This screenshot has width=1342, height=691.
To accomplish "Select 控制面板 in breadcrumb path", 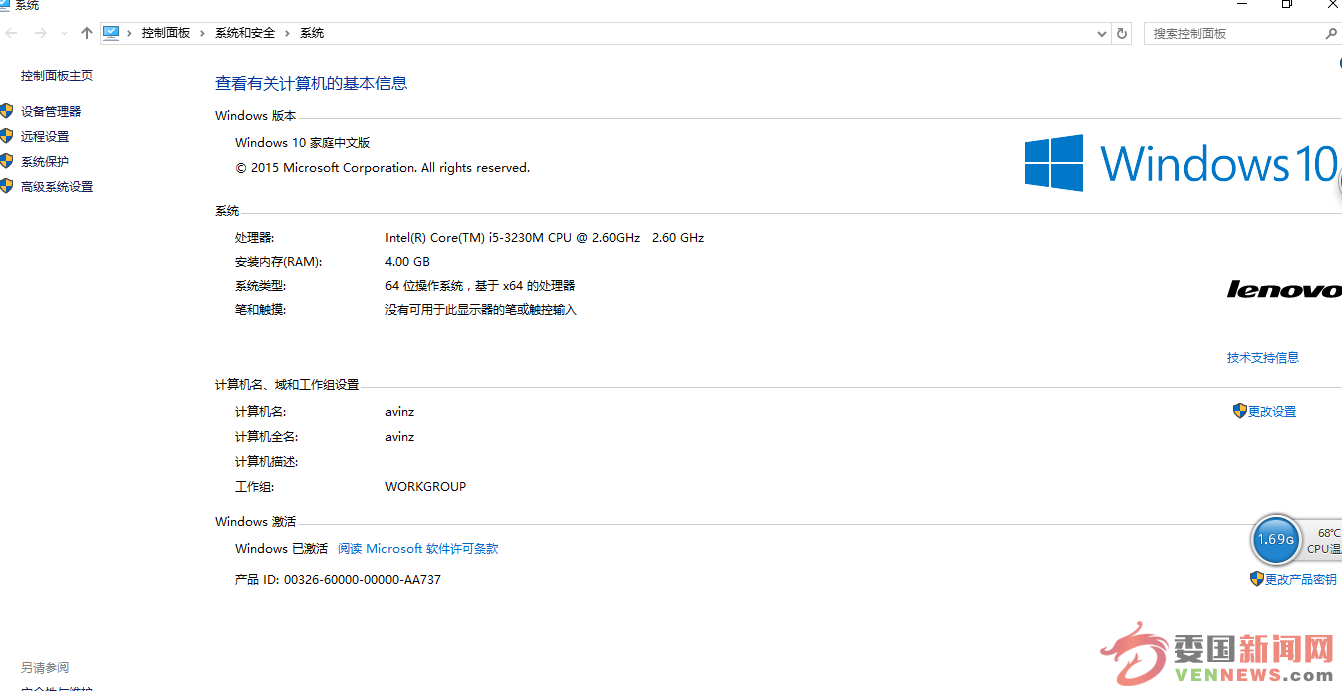I will pos(166,33).
